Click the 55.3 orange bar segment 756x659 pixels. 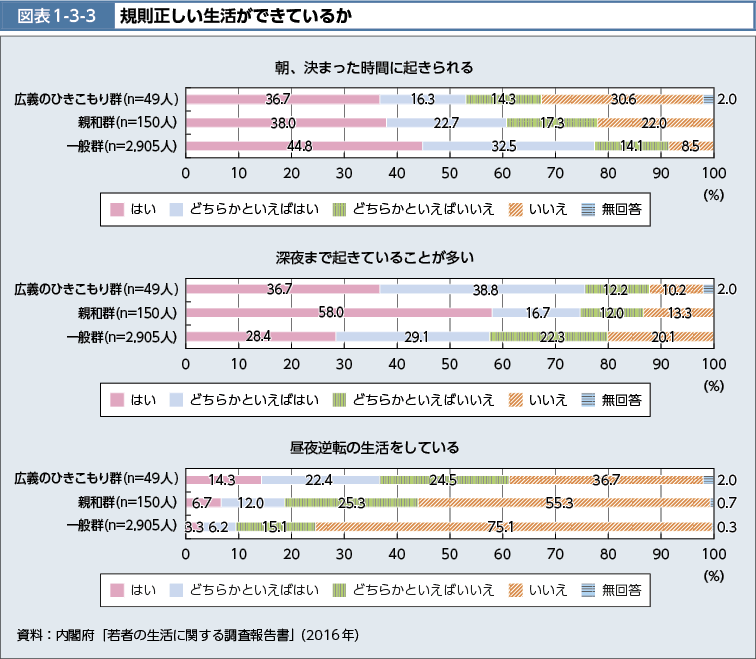pyautogui.click(x=564, y=502)
